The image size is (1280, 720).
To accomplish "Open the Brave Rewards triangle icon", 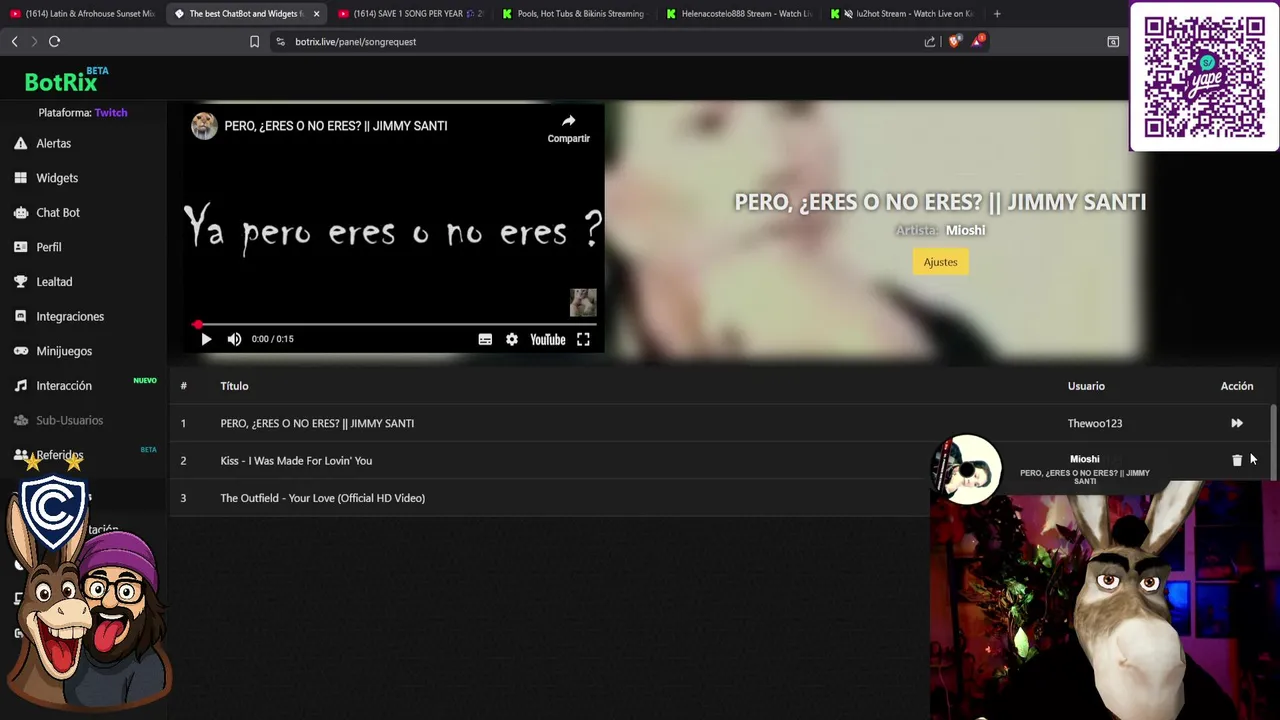I will pyautogui.click(x=978, y=41).
